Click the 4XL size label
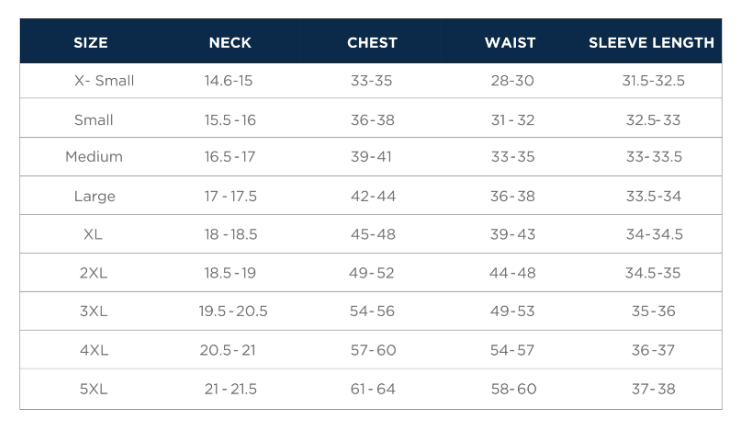 (94, 350)
